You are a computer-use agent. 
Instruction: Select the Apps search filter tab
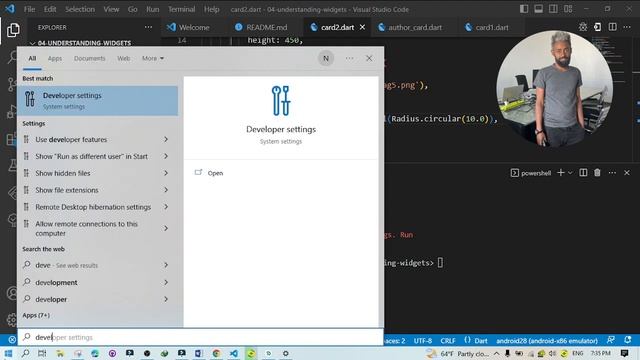click(55, 58)
